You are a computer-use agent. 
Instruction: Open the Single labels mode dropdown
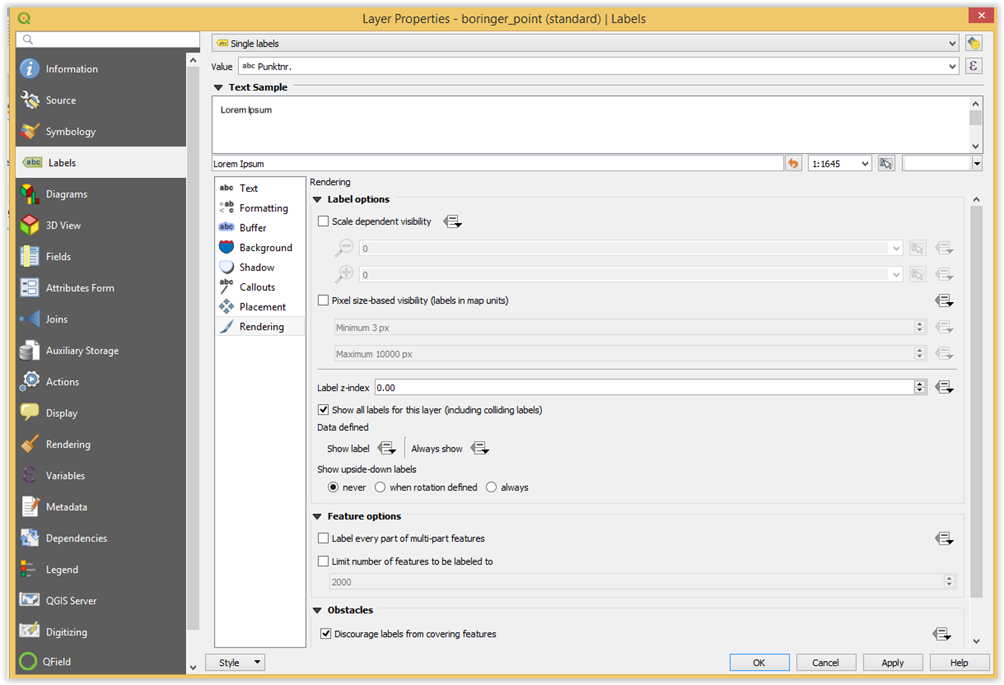585,43
